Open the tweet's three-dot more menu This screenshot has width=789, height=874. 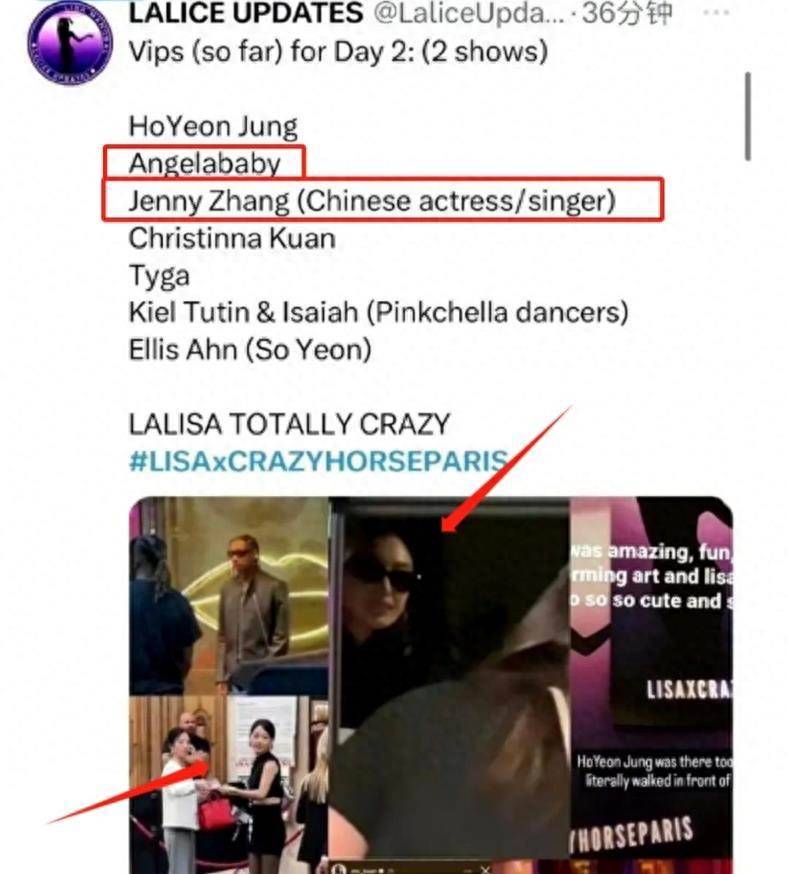[717, 13]
